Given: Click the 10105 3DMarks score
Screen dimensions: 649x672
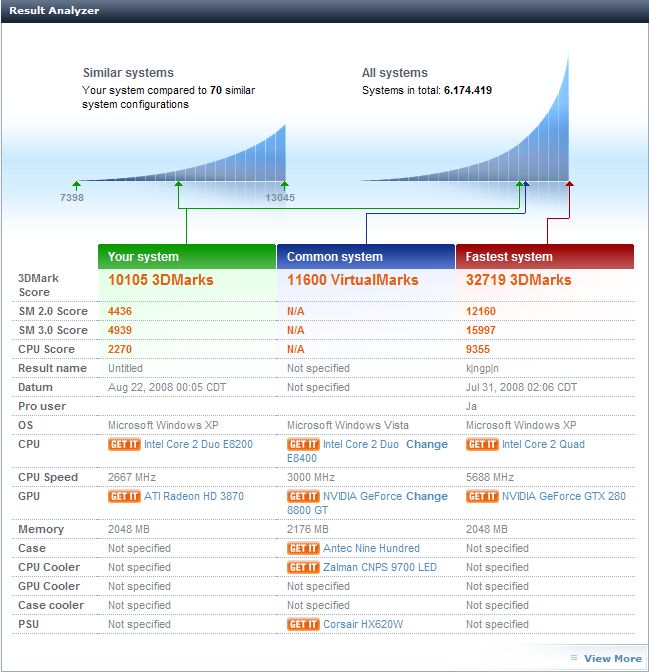Looking at the screenshot, I should pyautogui.click(x=160, y=280).
